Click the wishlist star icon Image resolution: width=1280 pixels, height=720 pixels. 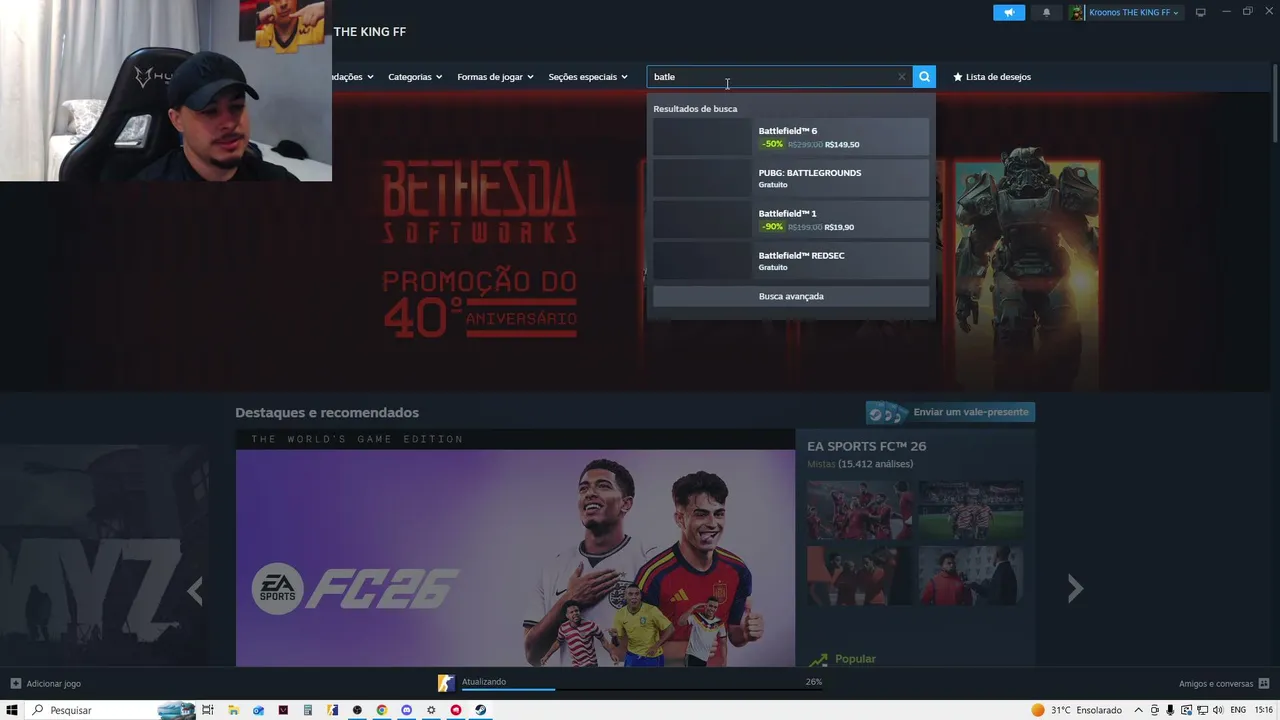[957, 77]
